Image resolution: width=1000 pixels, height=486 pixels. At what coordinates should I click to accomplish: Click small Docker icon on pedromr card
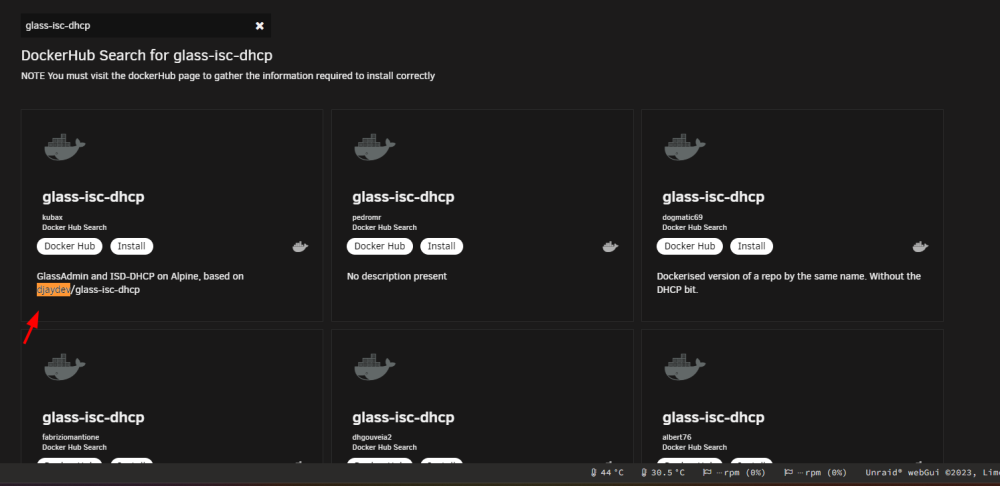coord(610,247)
